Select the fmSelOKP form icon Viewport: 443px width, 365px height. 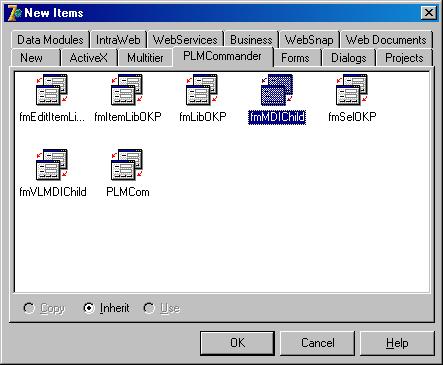click(352, 89)
